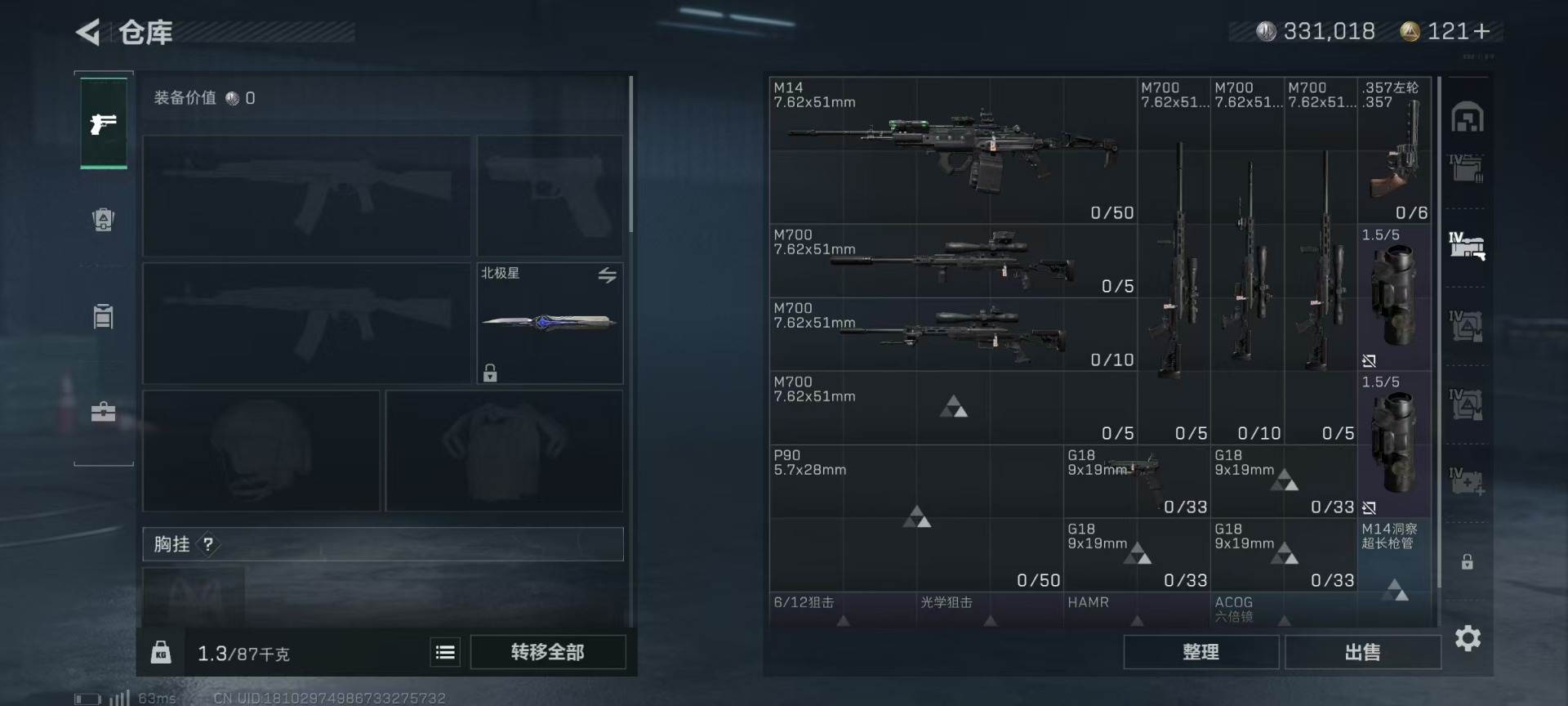Open the settings gear in the stash panel
This screenshot has height=706, width=1568.
[x=1468, y=638]
